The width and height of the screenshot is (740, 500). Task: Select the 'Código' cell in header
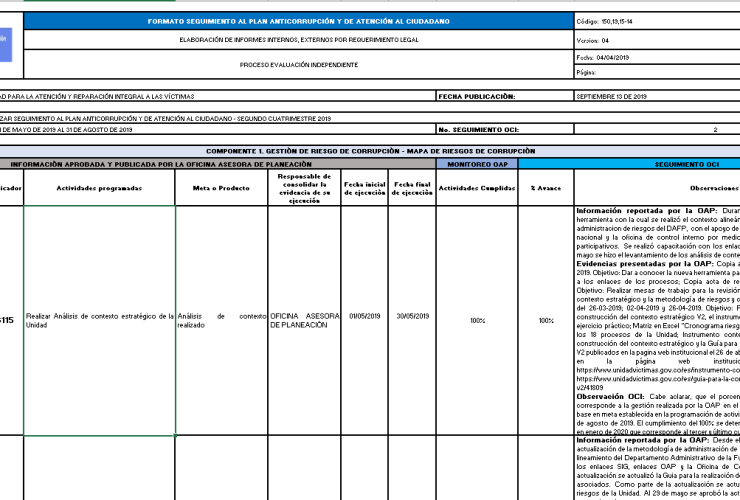[x=656, y=21]
